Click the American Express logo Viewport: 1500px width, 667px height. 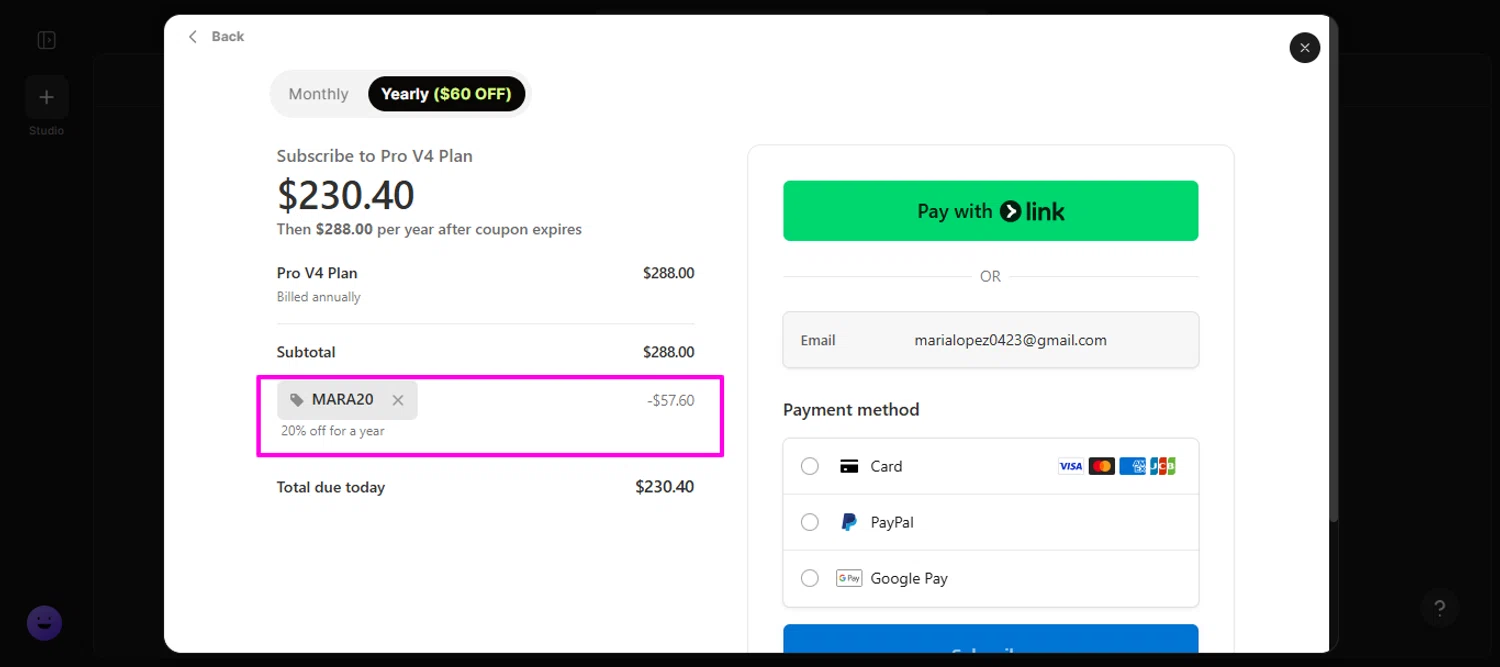coord(1132,466)
